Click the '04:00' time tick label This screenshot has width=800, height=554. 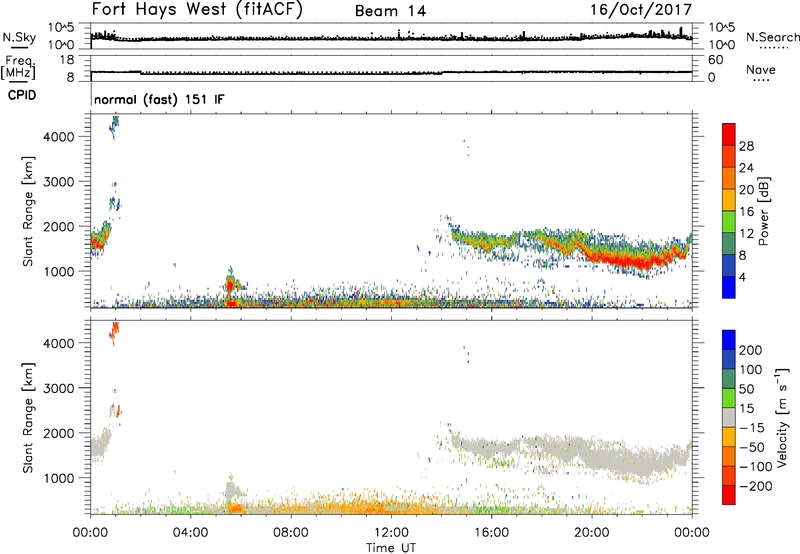click(x=190, y=533)
